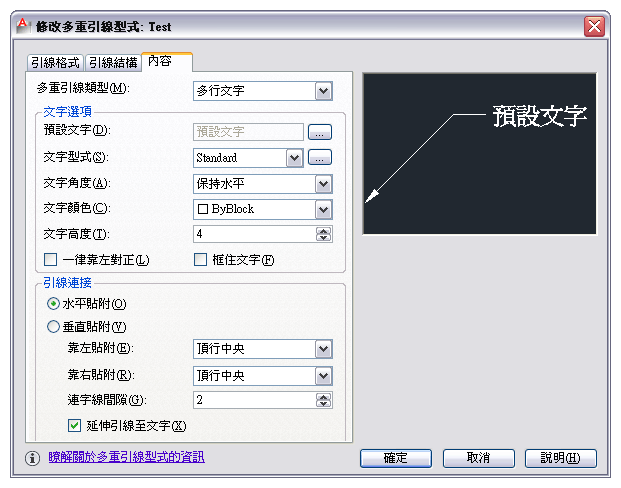The image size is (621, 488).
Task: Click the ByBlock color swatch box
Action: (203, 209)
